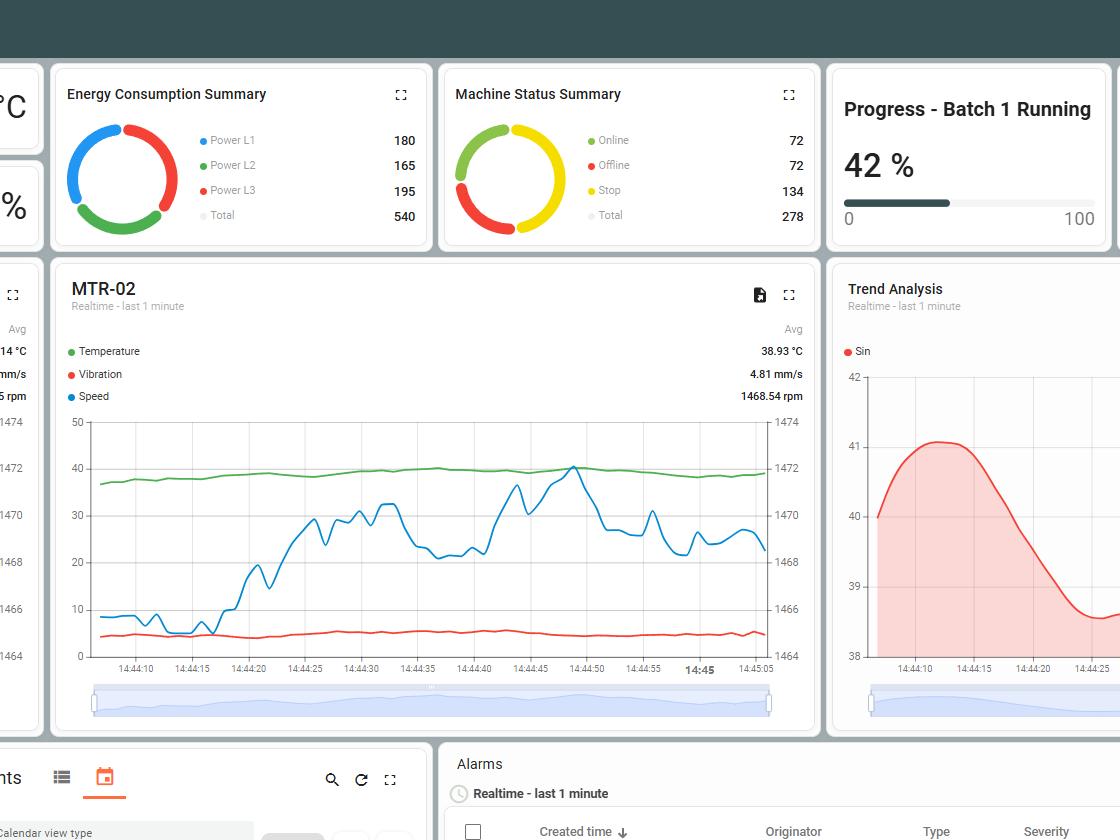Open the Realtime time window for MTR-02

[x=128, y=306]
